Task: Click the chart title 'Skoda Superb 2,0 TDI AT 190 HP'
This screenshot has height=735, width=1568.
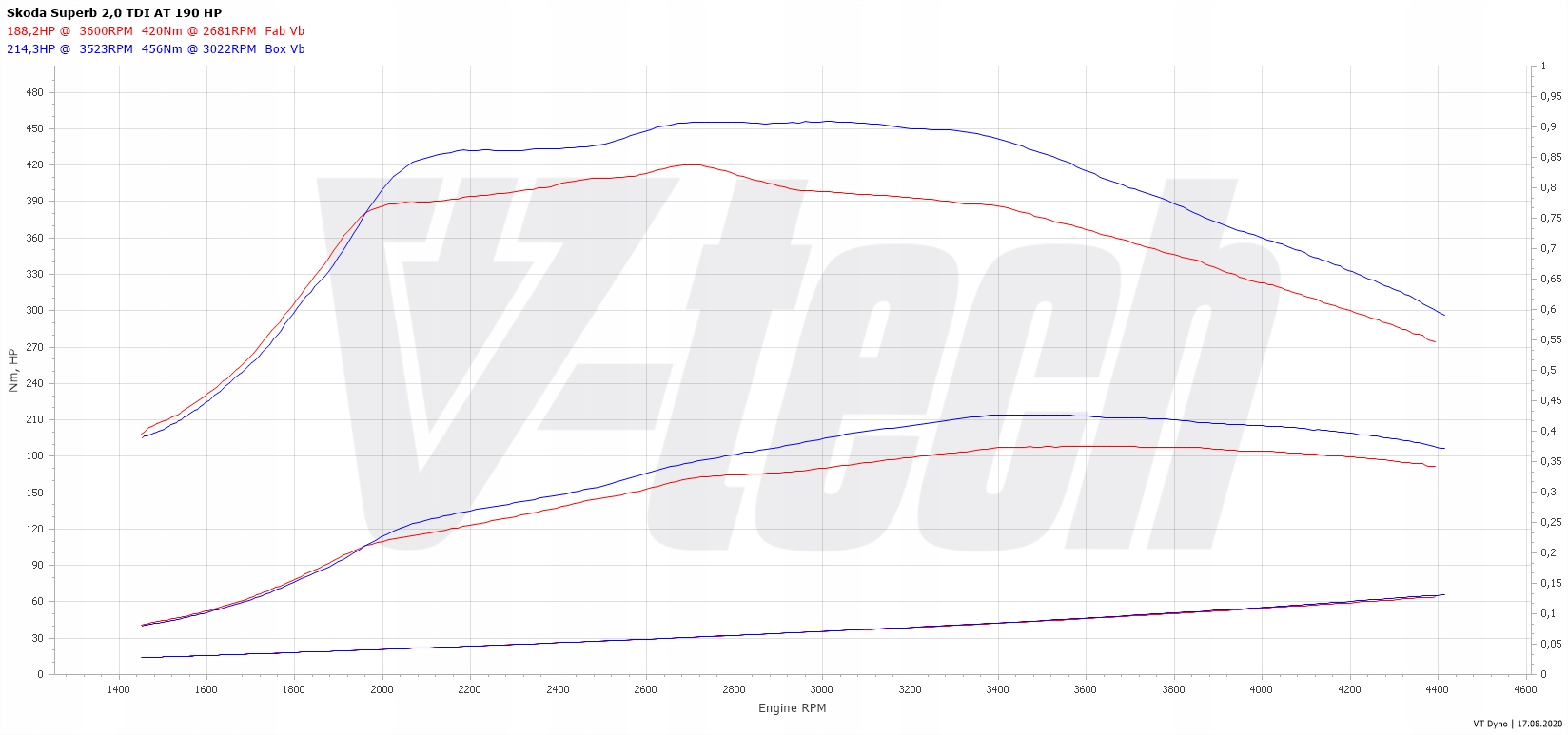Action: 114,13
